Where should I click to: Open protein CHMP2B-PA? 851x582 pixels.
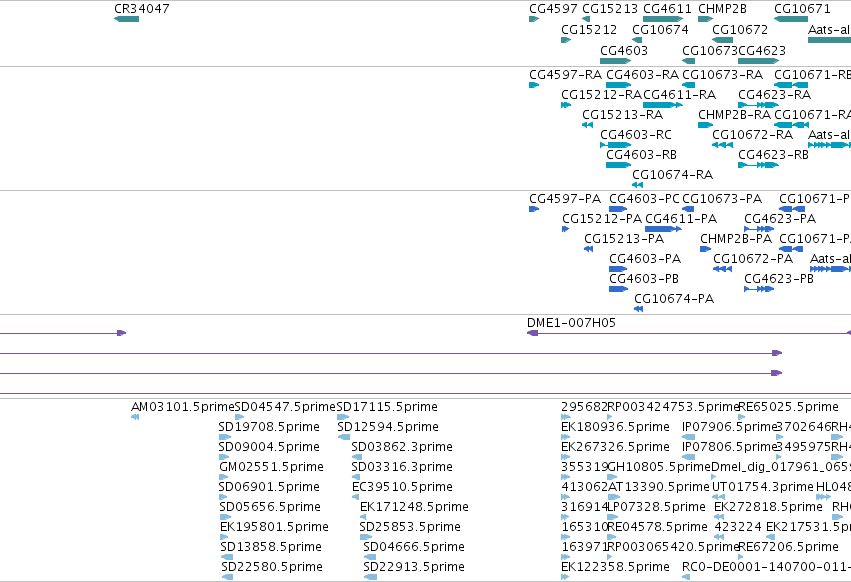pos(735,239)
